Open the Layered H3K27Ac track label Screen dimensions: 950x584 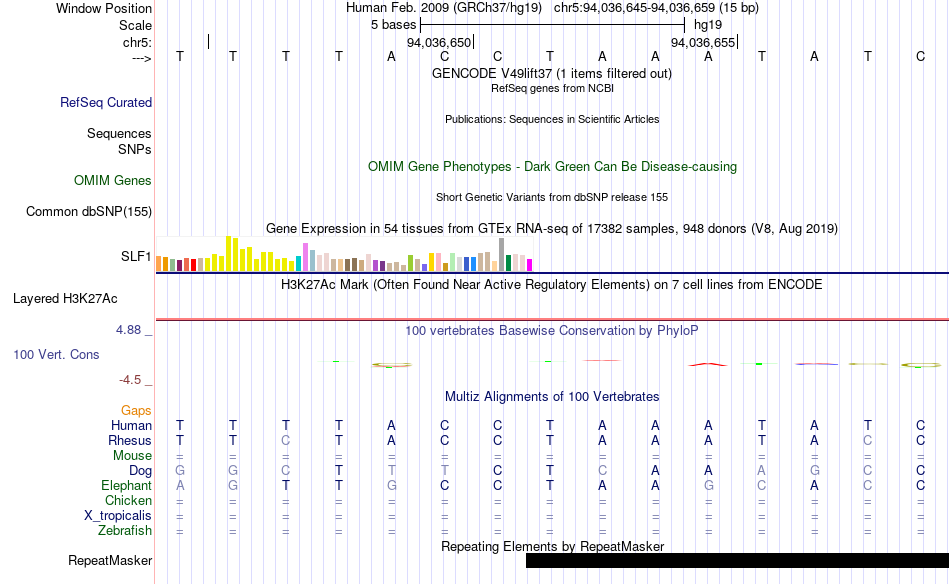click(x=65, y=299)
